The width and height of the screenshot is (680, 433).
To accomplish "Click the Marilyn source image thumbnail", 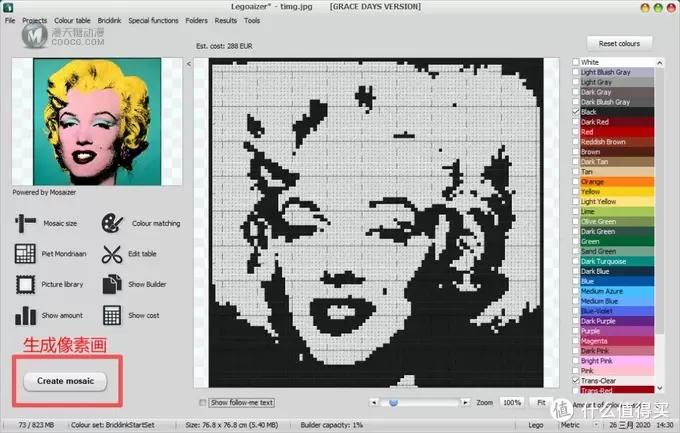I will 97,121.
